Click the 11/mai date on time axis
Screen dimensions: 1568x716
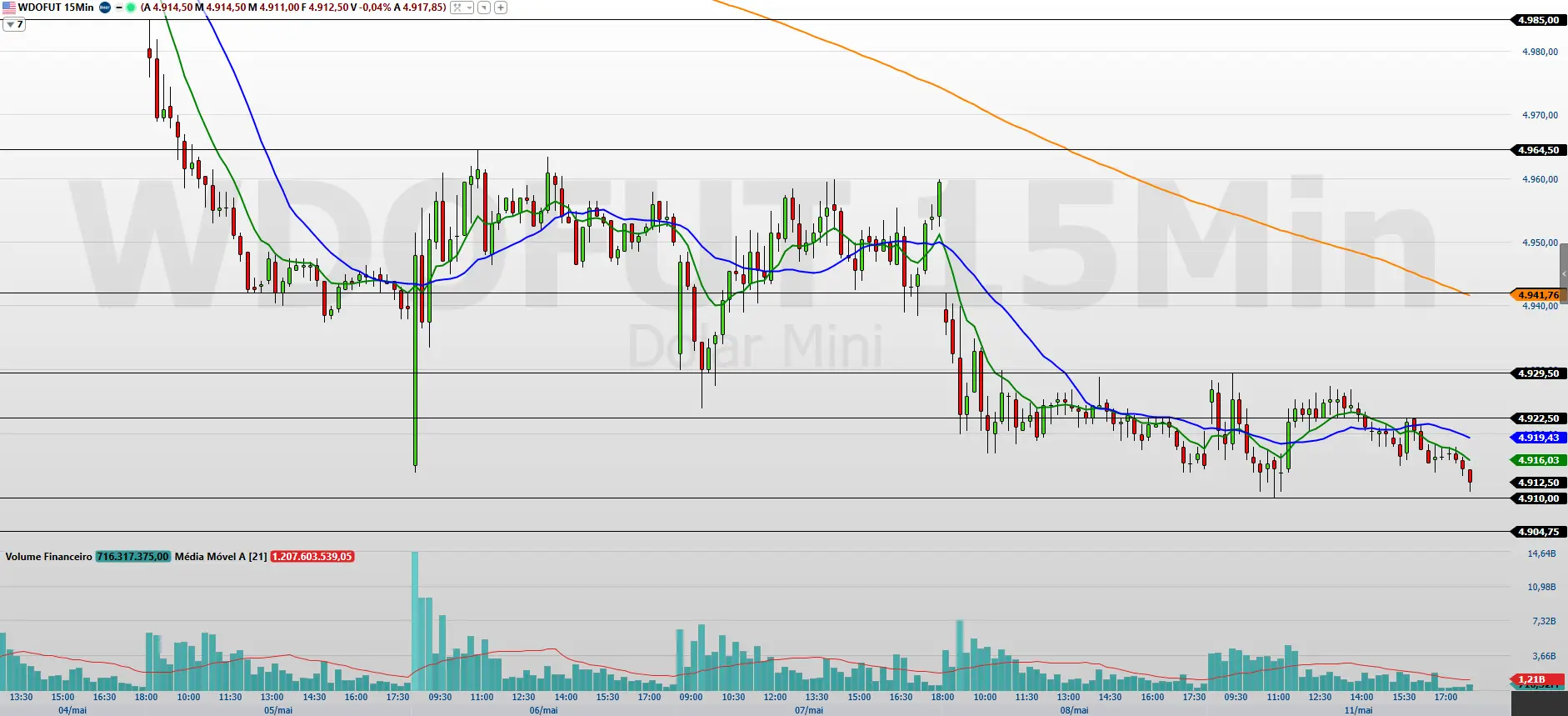[1358, 710]
